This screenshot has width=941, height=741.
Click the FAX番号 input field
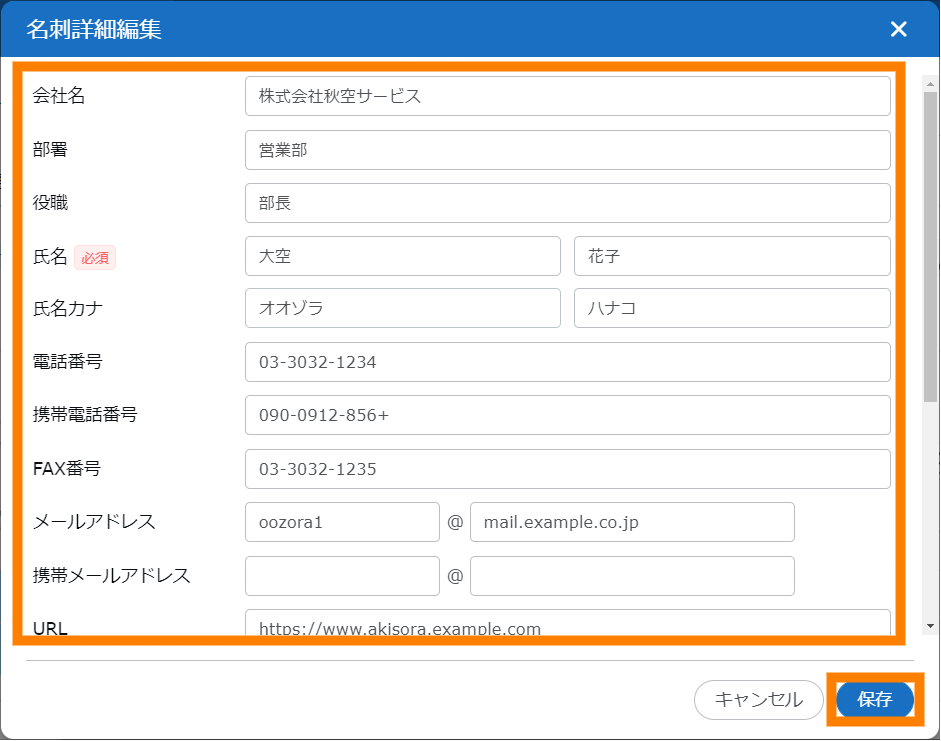click(567, 469)
